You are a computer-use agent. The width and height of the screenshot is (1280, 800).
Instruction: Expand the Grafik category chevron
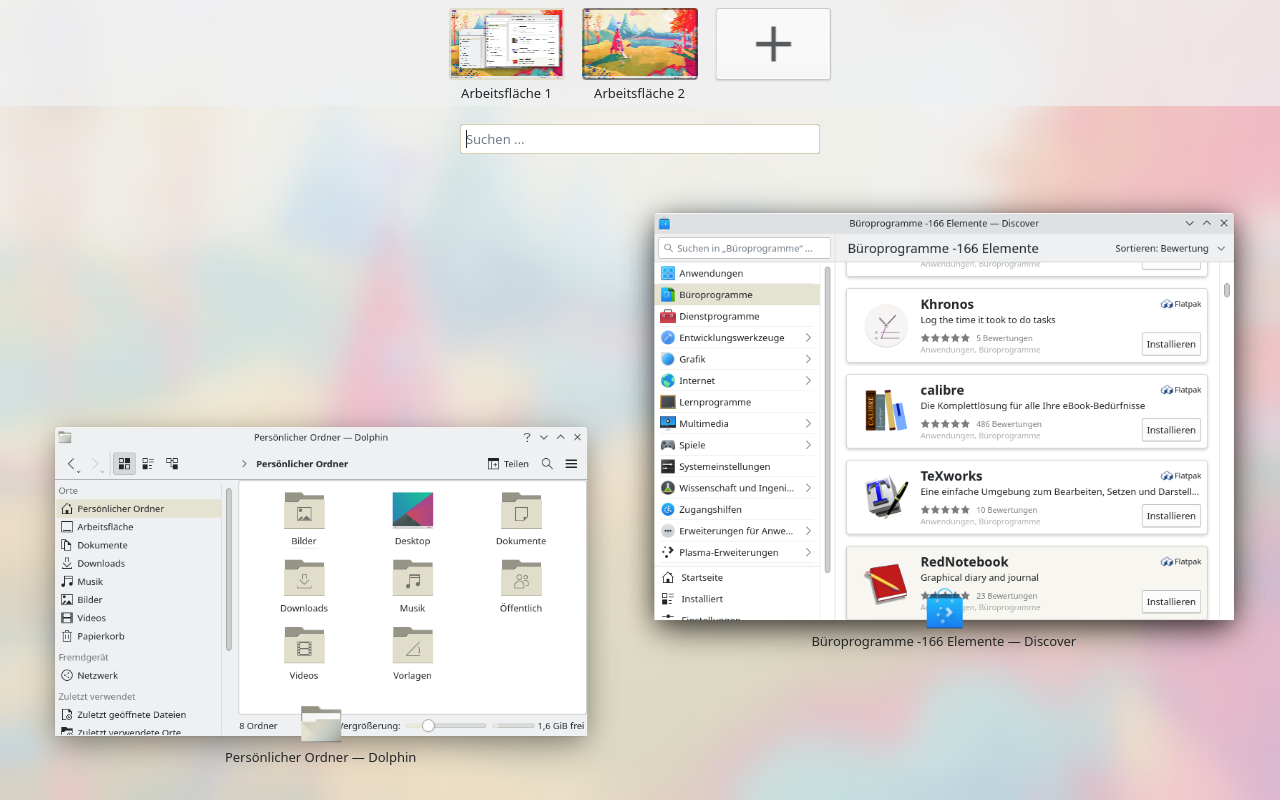click(x=808, y=359)
